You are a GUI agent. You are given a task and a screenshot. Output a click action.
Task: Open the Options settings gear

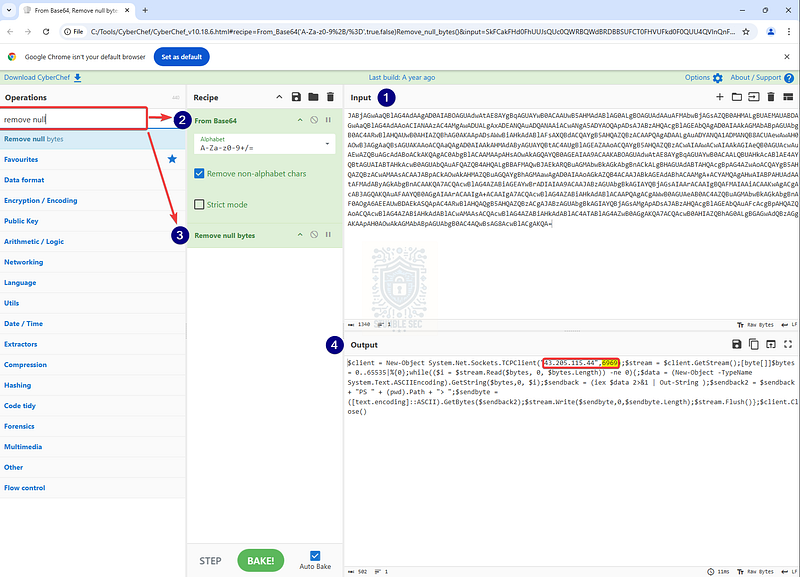[704, 78]
